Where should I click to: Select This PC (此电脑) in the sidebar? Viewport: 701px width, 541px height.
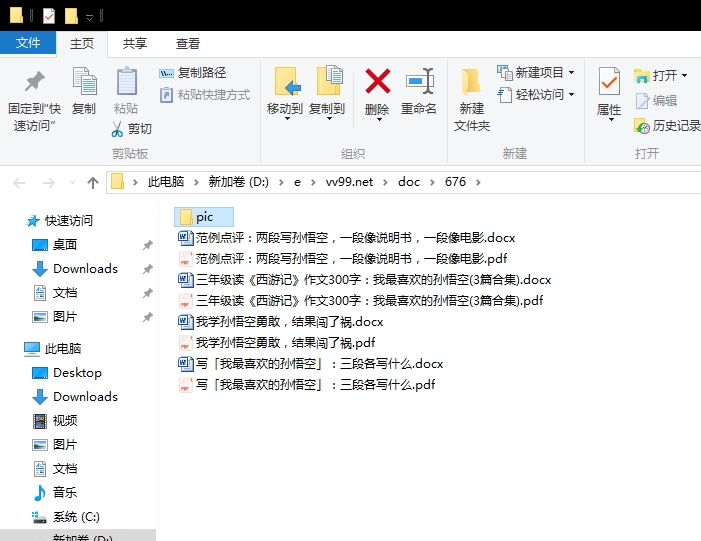pyautogui.click(x=52, y=349)
